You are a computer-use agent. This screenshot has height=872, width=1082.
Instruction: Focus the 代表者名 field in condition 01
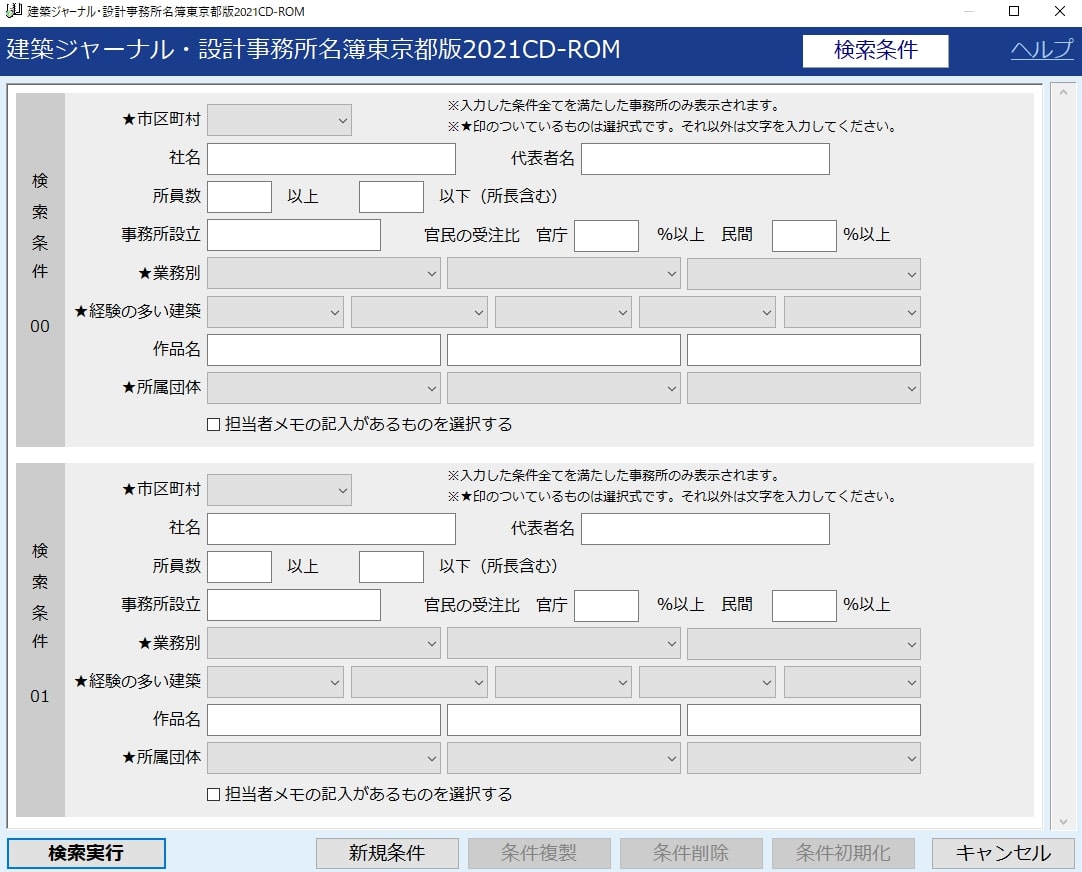[x=705, y=529]
